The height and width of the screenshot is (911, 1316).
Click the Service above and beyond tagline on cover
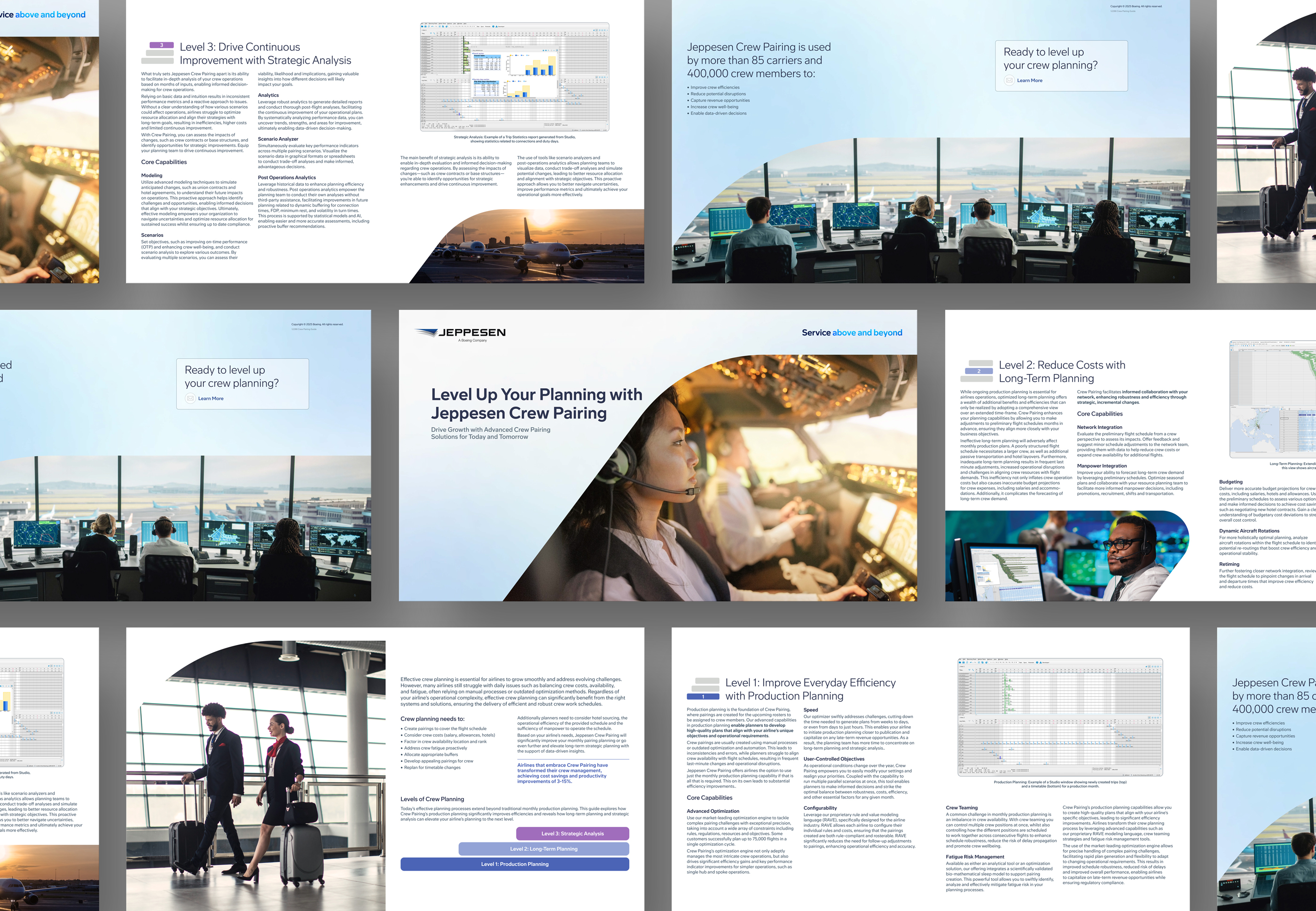(x=852, y=333)
